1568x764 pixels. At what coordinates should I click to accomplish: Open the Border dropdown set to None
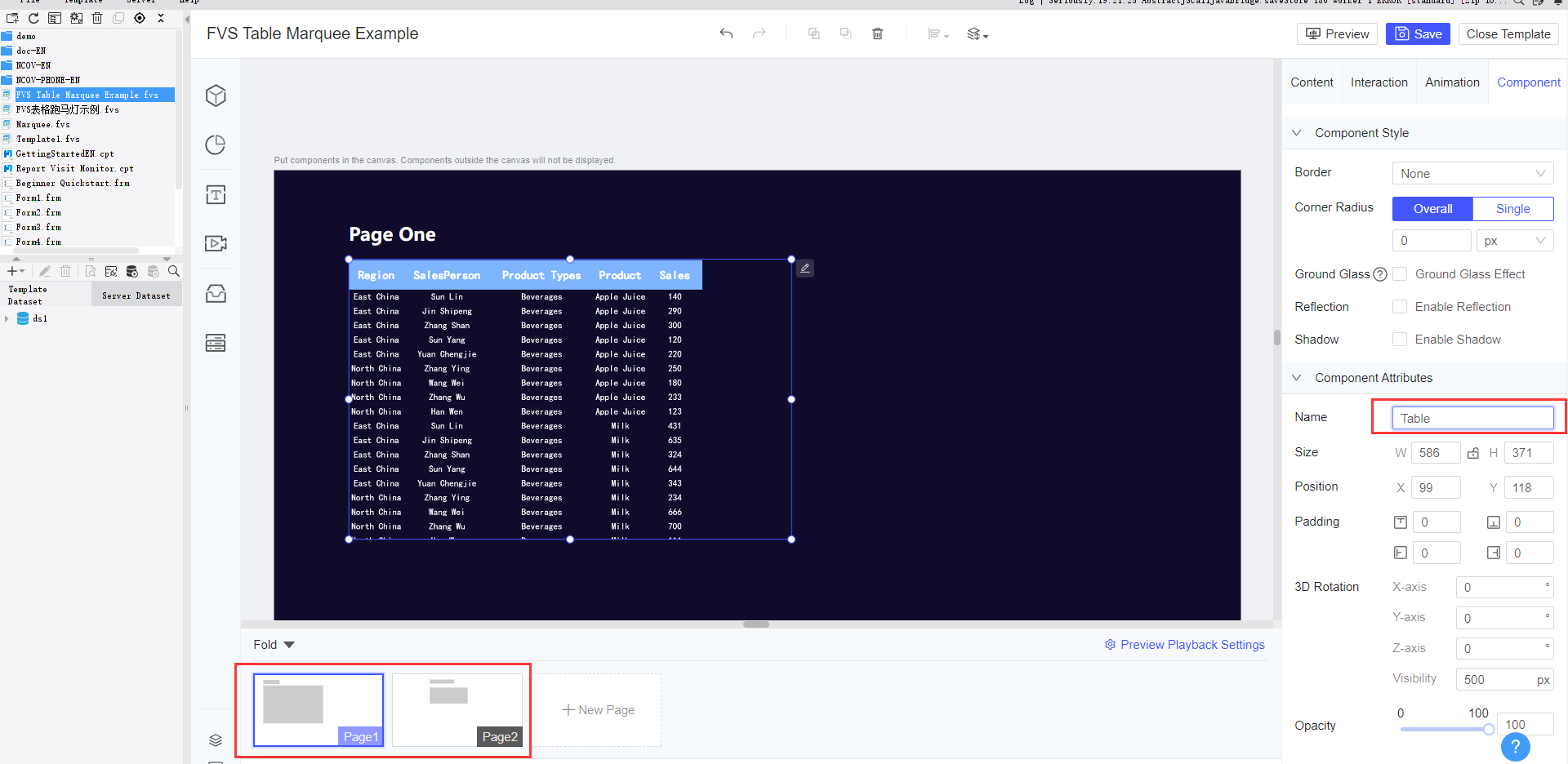(x=1472, y=172)
